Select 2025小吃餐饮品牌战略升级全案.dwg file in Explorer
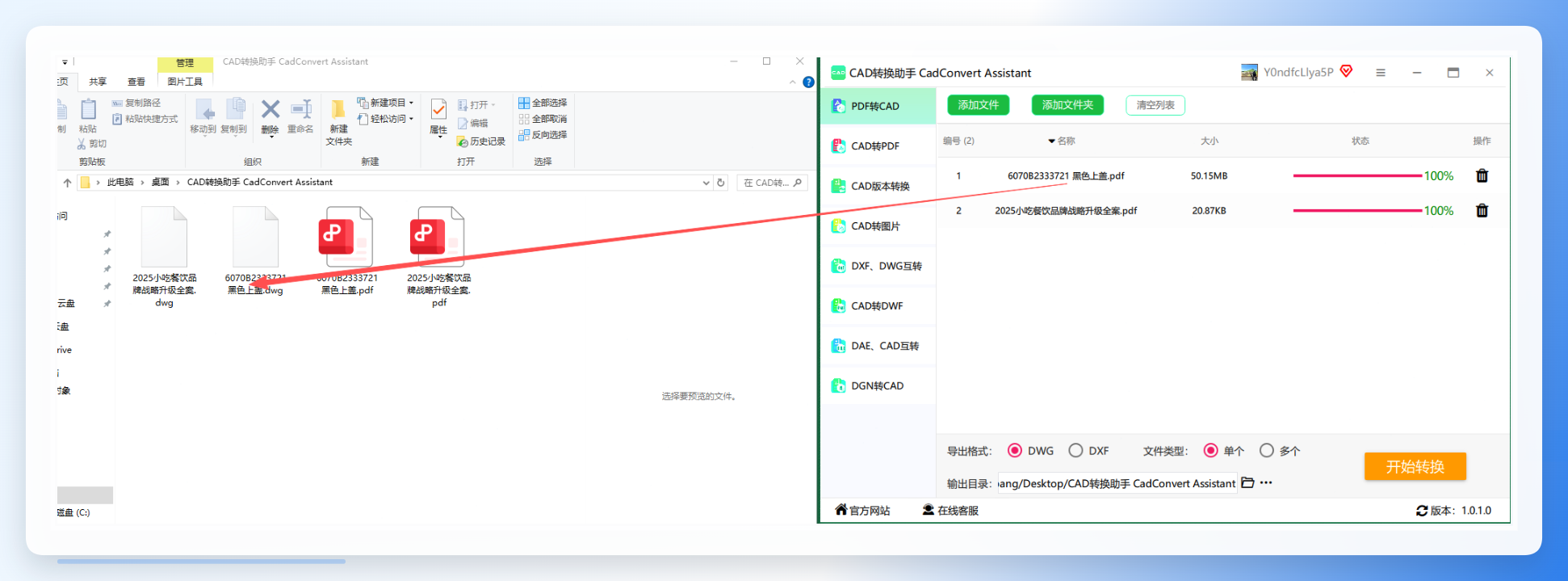This screenshot has height=581, width=1568. click(x=164, y=256)
